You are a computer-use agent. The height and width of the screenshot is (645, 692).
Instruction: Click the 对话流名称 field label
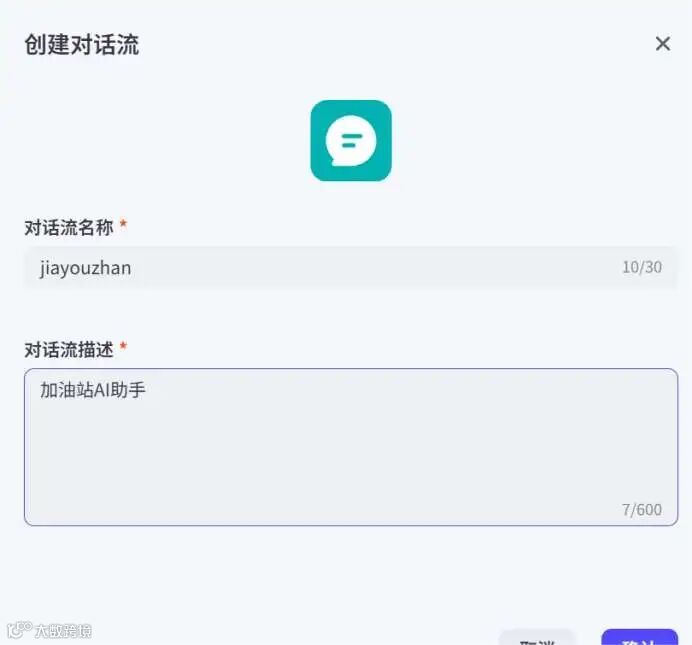69,228
